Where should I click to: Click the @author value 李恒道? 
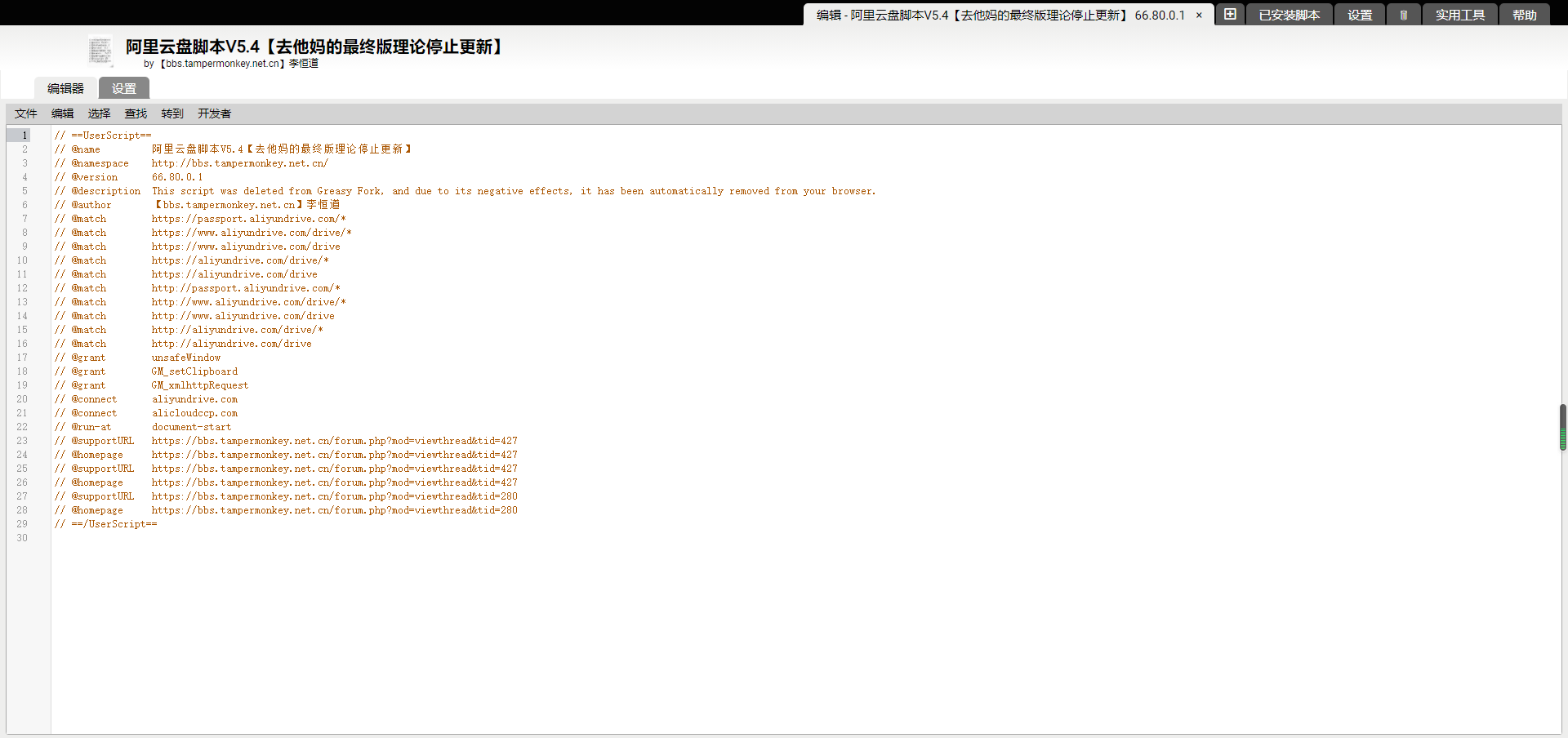point(323,205)
